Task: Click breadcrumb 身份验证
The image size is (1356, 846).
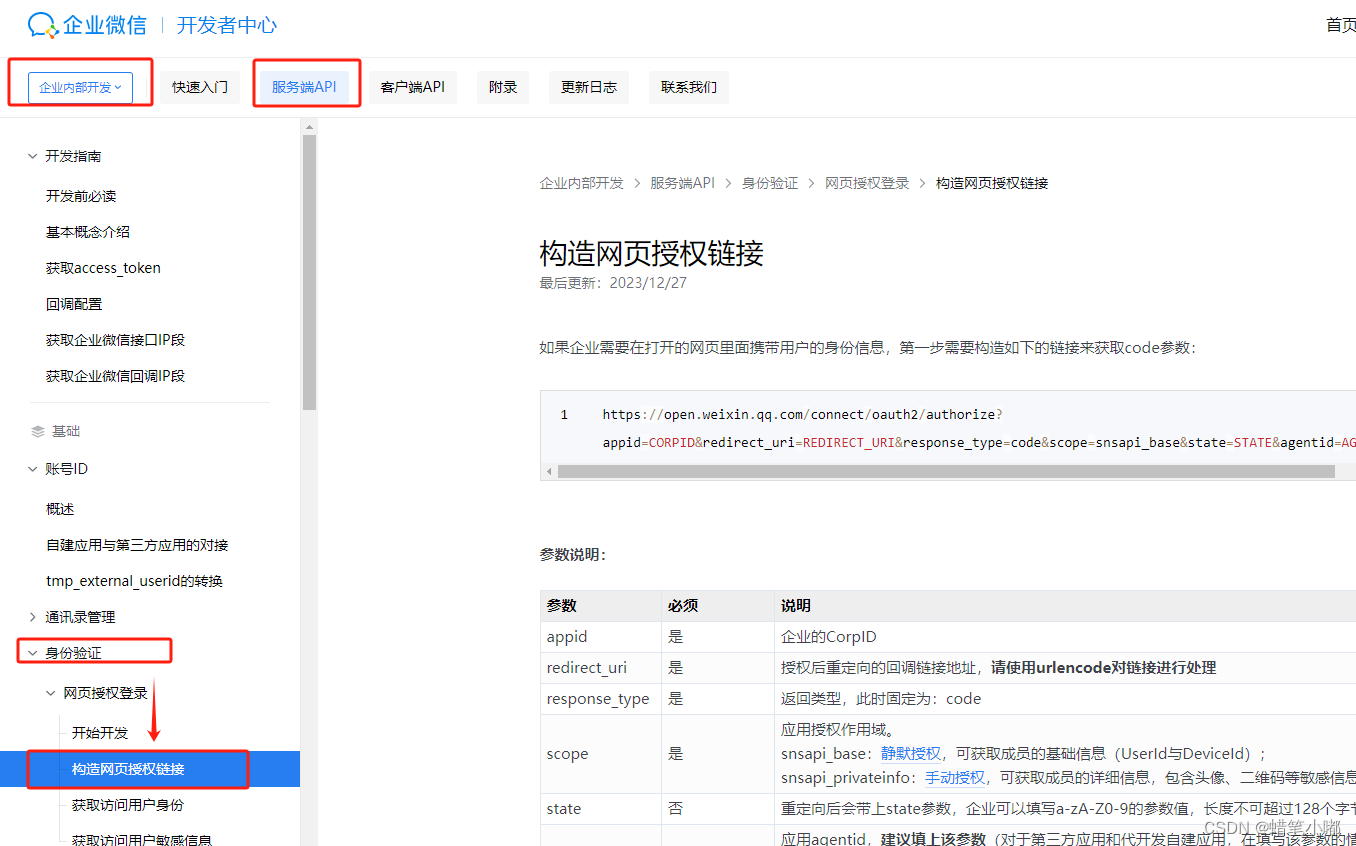Action: pos(770,183)
